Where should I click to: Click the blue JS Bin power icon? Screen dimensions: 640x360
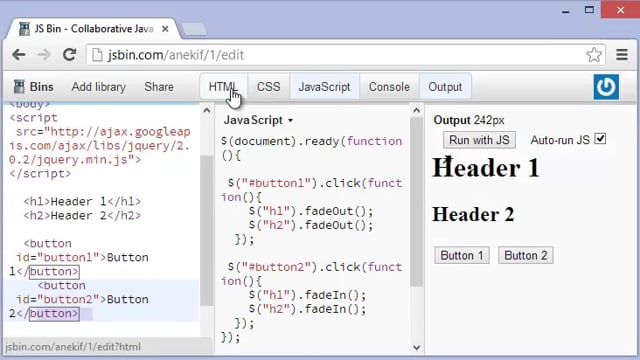606,87
